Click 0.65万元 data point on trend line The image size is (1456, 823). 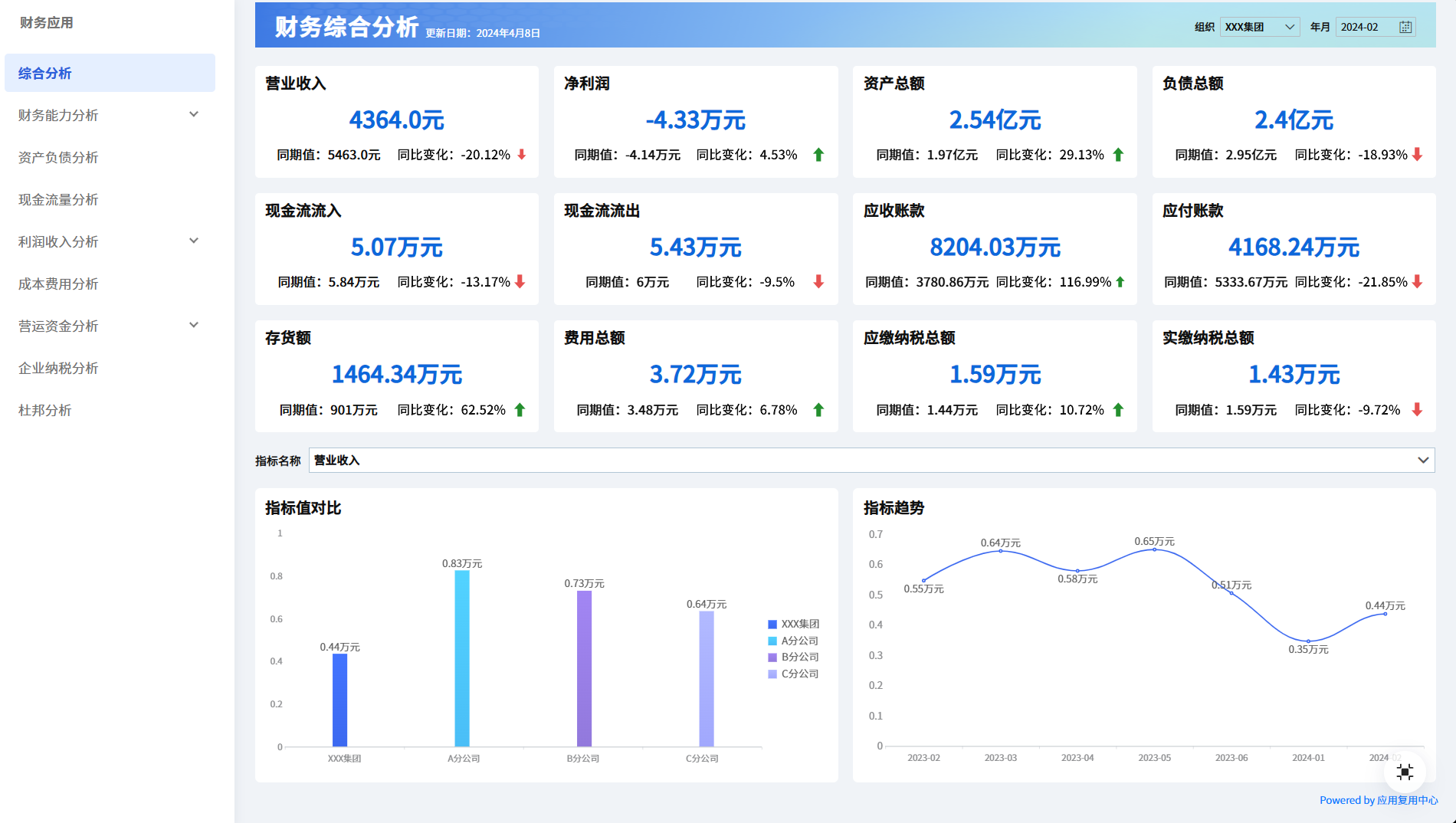pos(1155,549)
